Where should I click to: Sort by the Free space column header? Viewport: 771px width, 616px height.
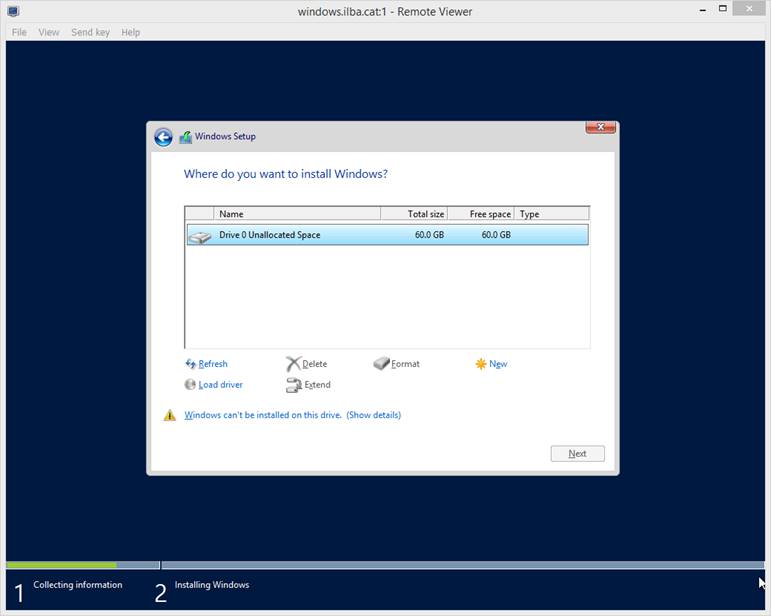coord(481,214)
